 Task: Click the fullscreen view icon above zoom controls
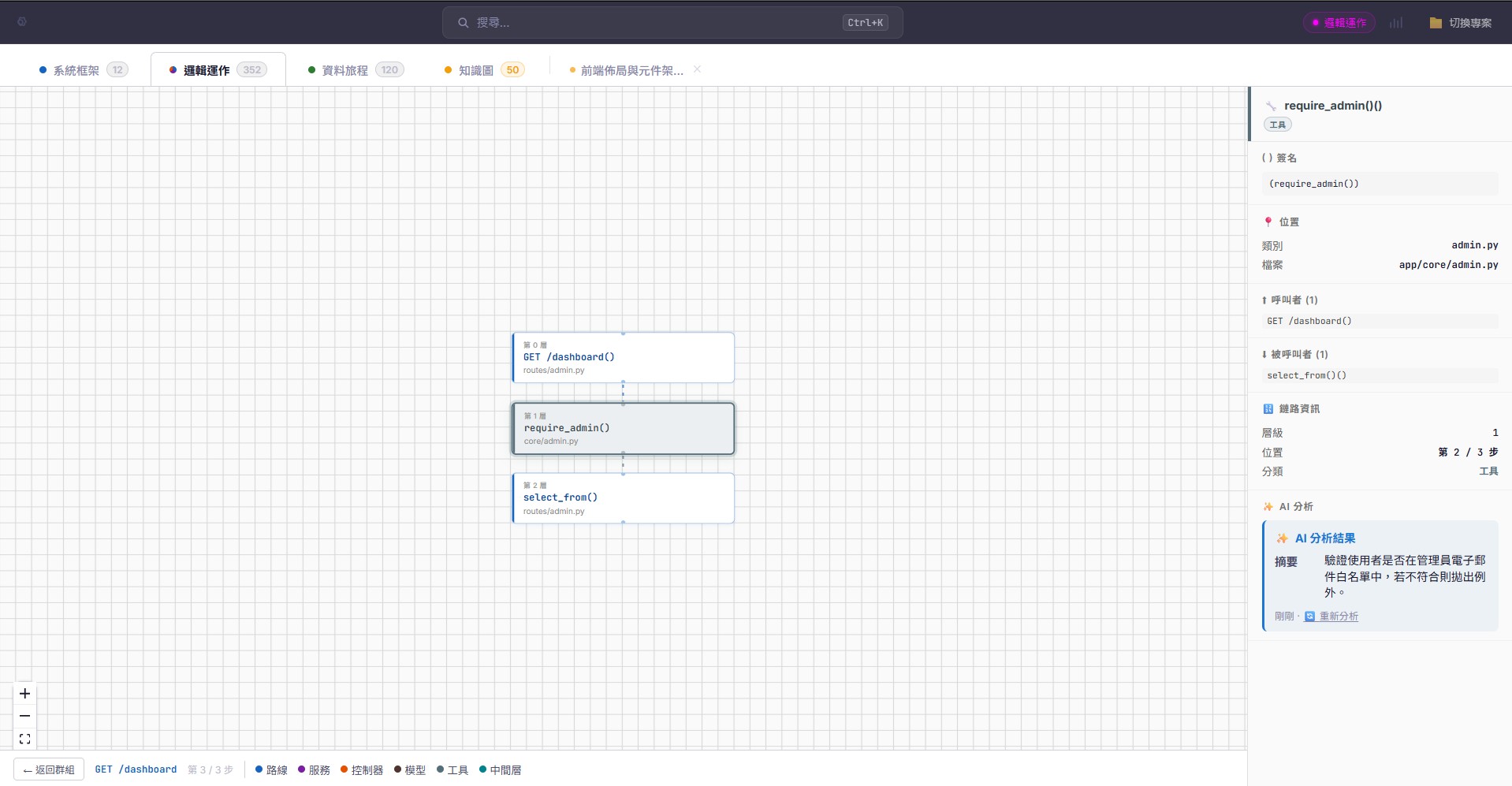[x=24, y=739]
